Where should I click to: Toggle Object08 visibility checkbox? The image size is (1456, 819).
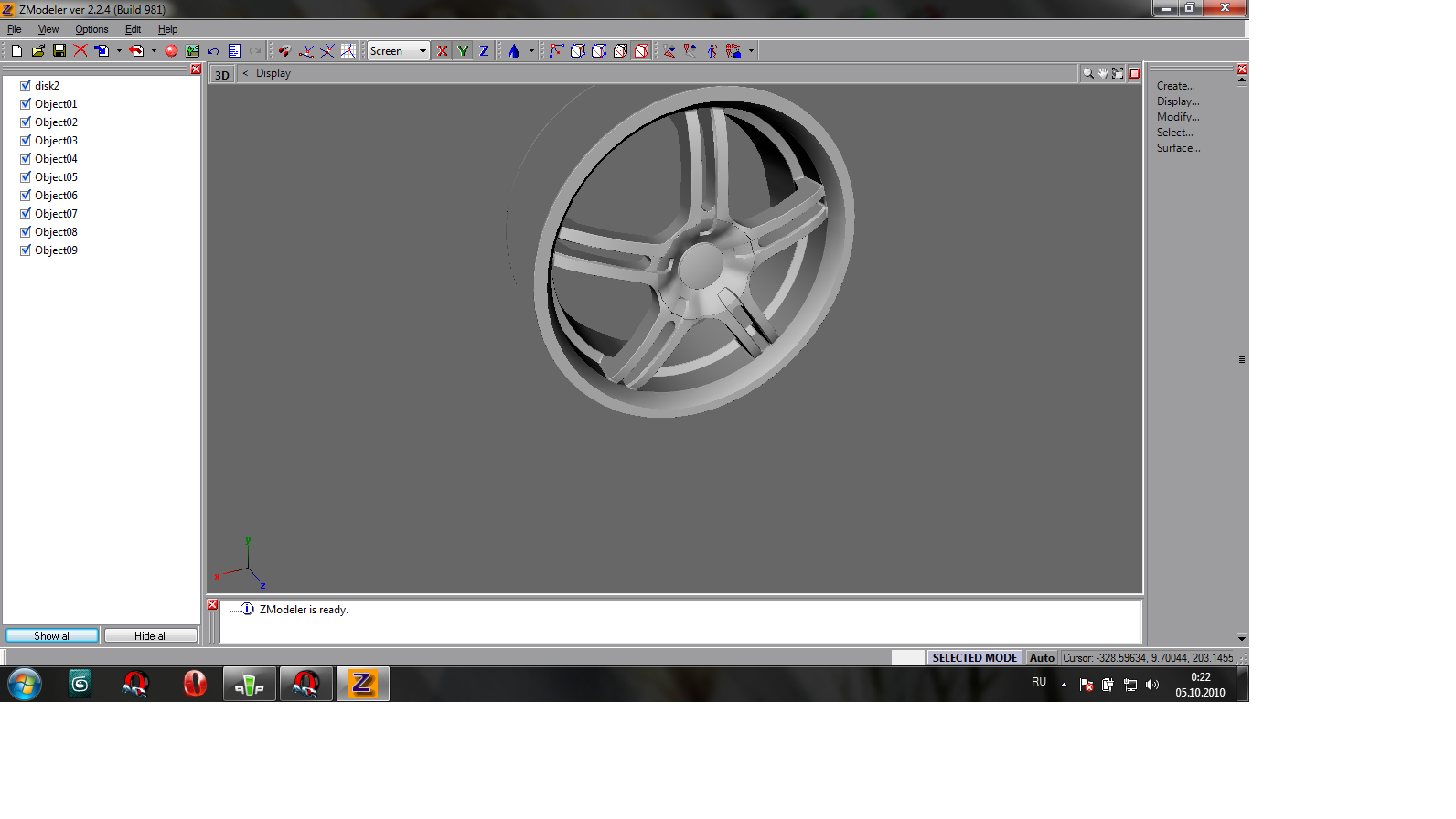(x=26, y=231)
